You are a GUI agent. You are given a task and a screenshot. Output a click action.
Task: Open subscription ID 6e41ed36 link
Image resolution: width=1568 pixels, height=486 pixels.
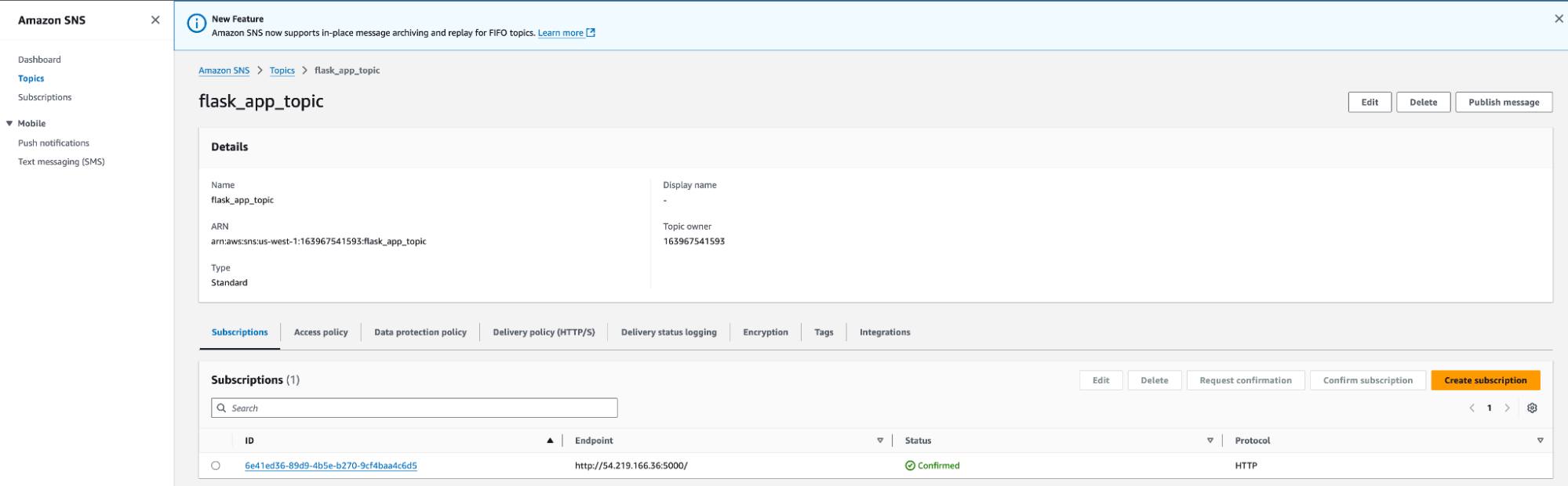pyautogui.click(x=330, y=466)
